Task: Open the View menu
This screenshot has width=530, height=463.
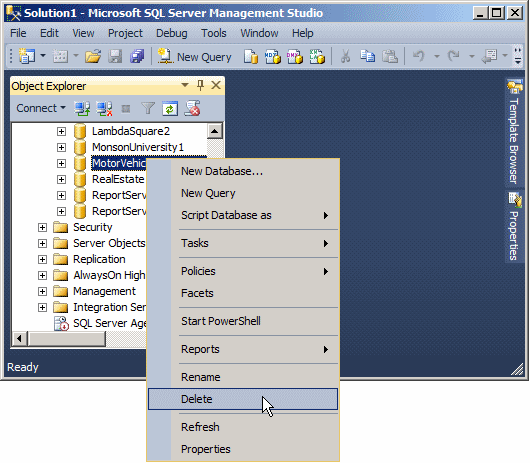Action: tap(83, 33)
